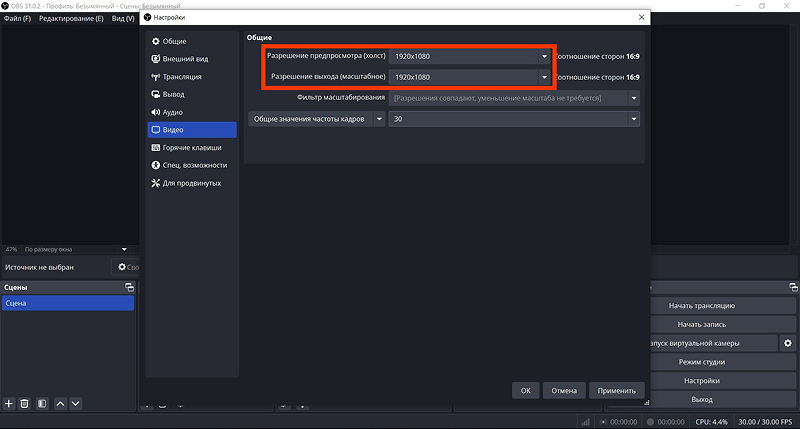The image size is (800, 429).
Task: Pop out the controls dock panel icon
Action: (793, 287)
